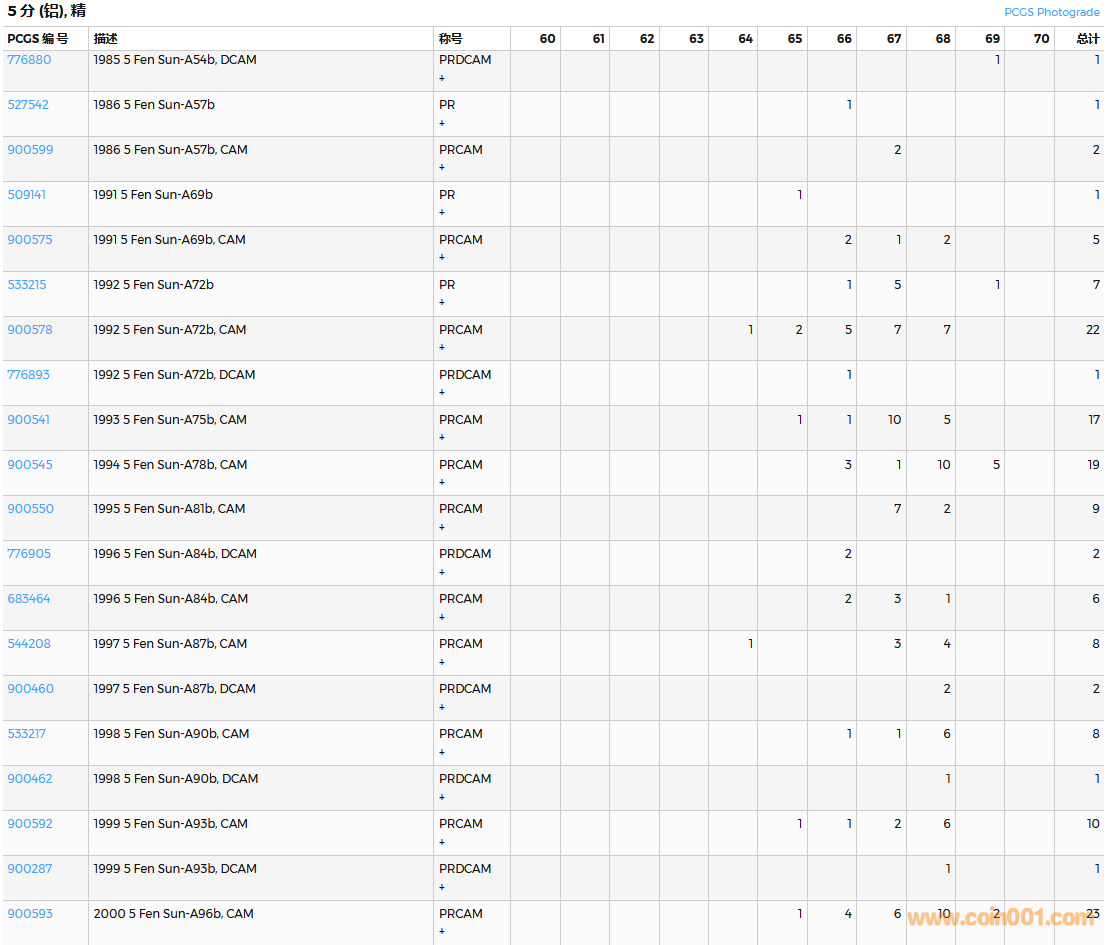Open PCGS number 900460 link
The height and width of the screenshot is (945, 1107).
pyautogui.click(x=30, y=689)
